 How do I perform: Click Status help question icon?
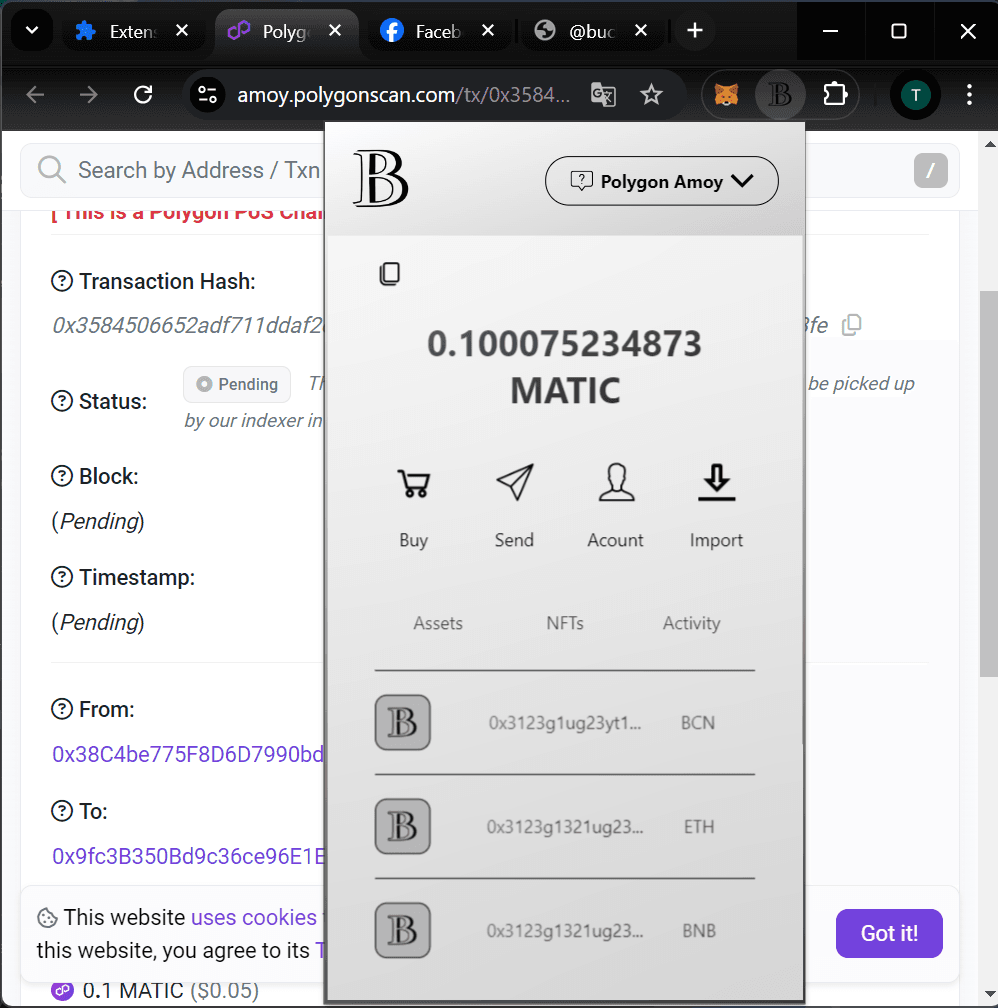pos(62,401)
